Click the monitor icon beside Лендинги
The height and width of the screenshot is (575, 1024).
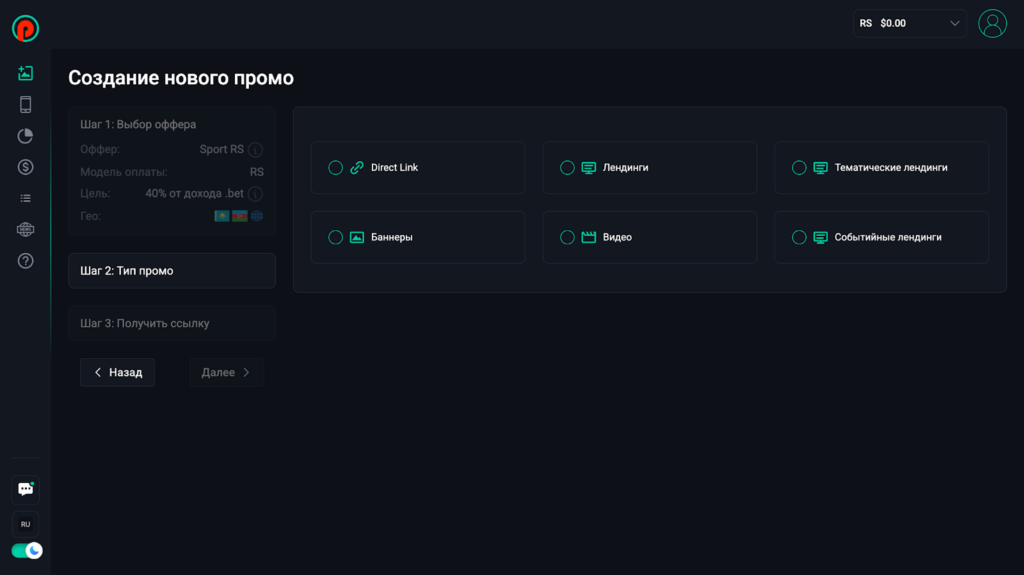coord(588,168)
